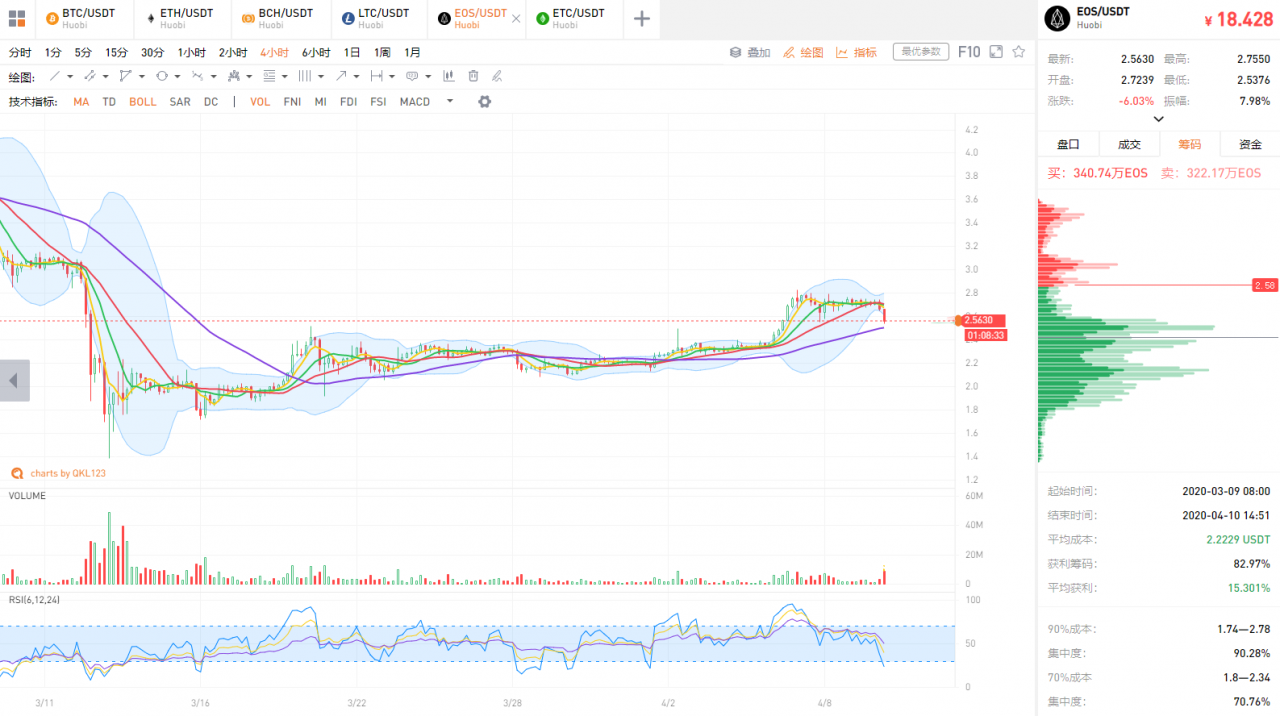Toggle the BOLL indicator
The image size is (1280, 716).
coord(143,102)
